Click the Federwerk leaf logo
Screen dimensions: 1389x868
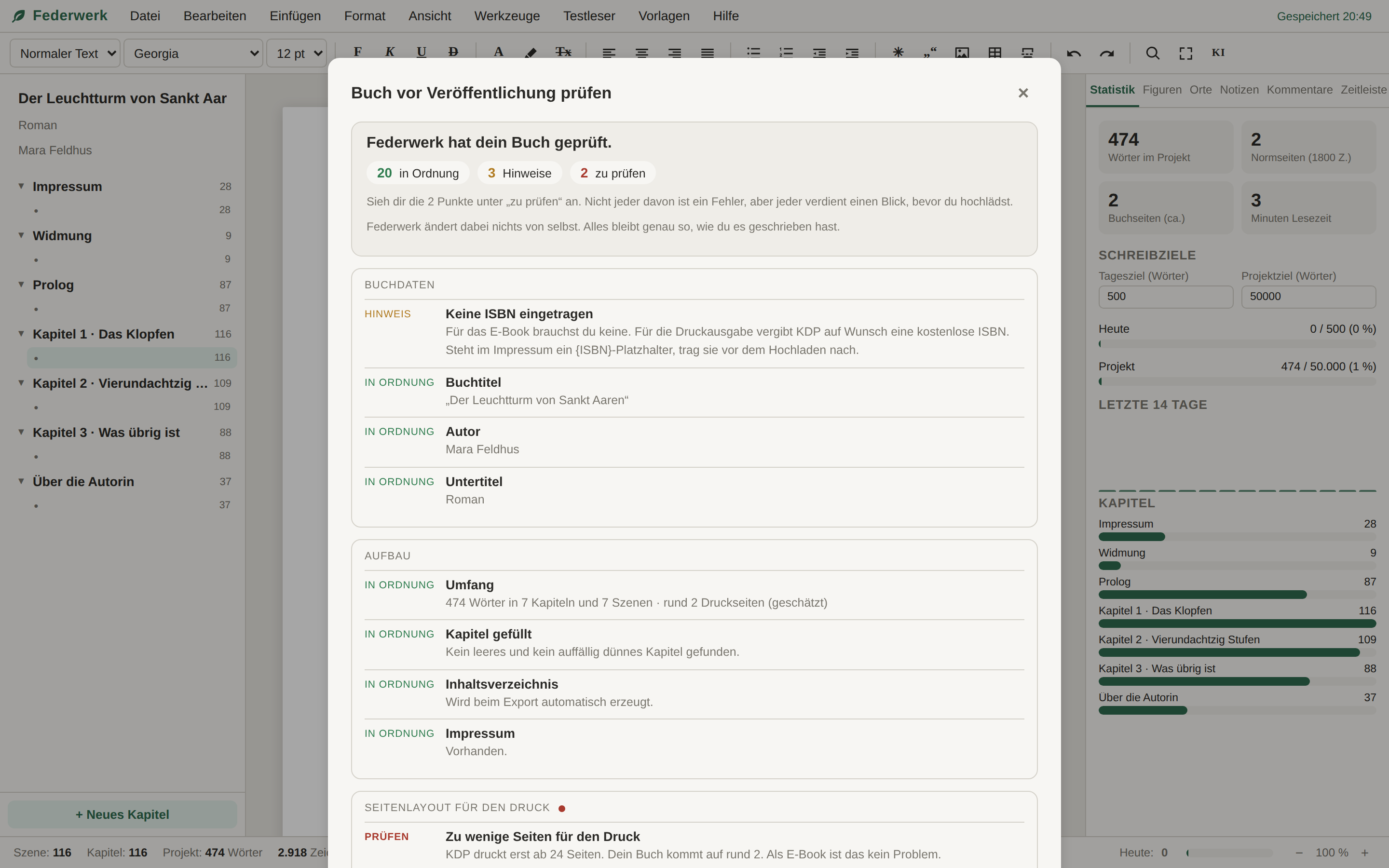[19, 15]
